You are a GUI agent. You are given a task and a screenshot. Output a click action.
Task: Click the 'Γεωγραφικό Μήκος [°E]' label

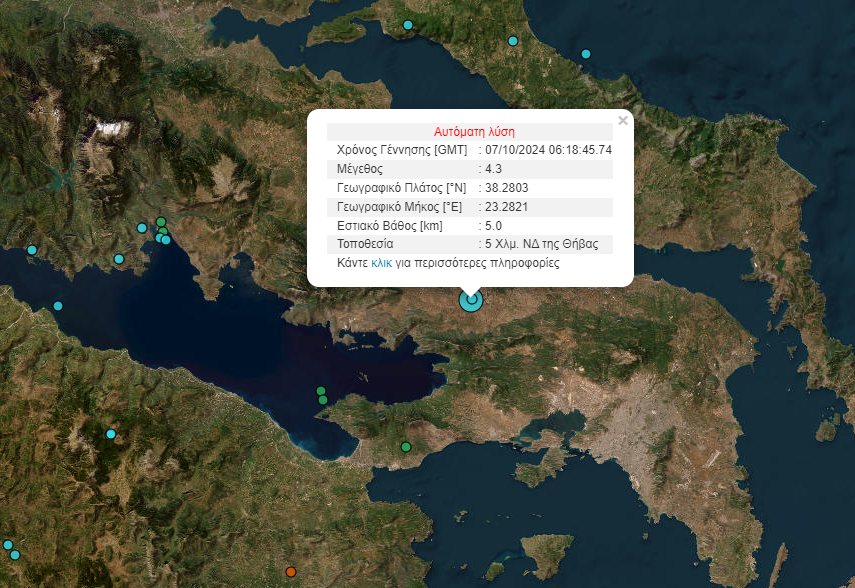click(x=399, y=207)
